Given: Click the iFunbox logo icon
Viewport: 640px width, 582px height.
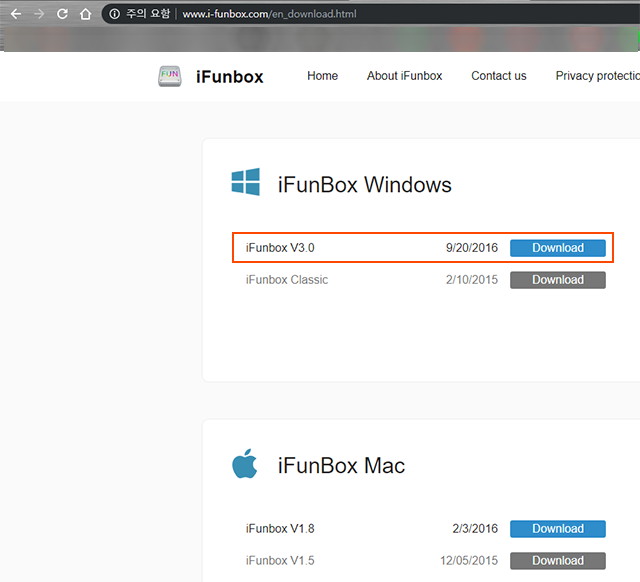Looking at the screenshot, I should (x=169, y=76).
